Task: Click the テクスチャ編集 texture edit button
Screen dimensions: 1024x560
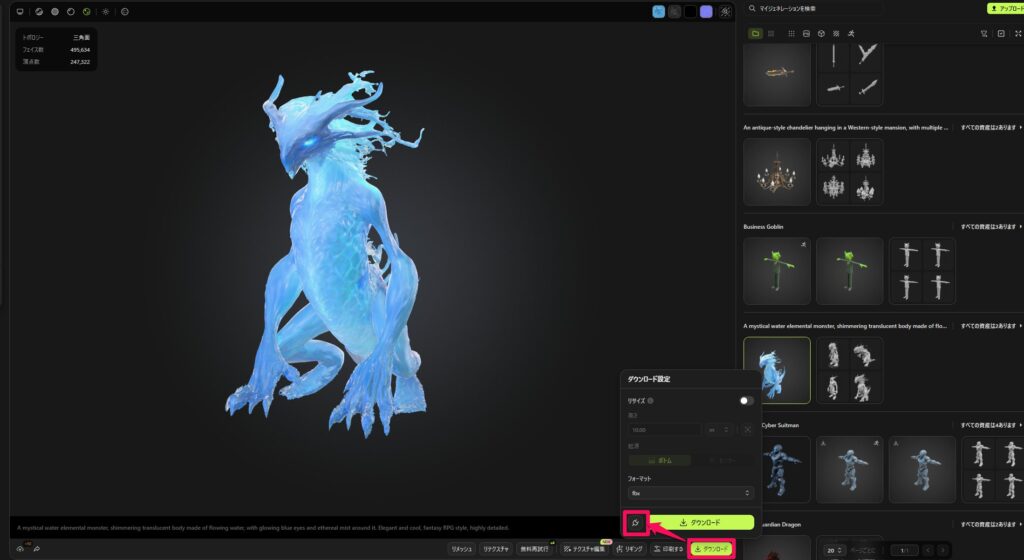Action: coord(584,549)
